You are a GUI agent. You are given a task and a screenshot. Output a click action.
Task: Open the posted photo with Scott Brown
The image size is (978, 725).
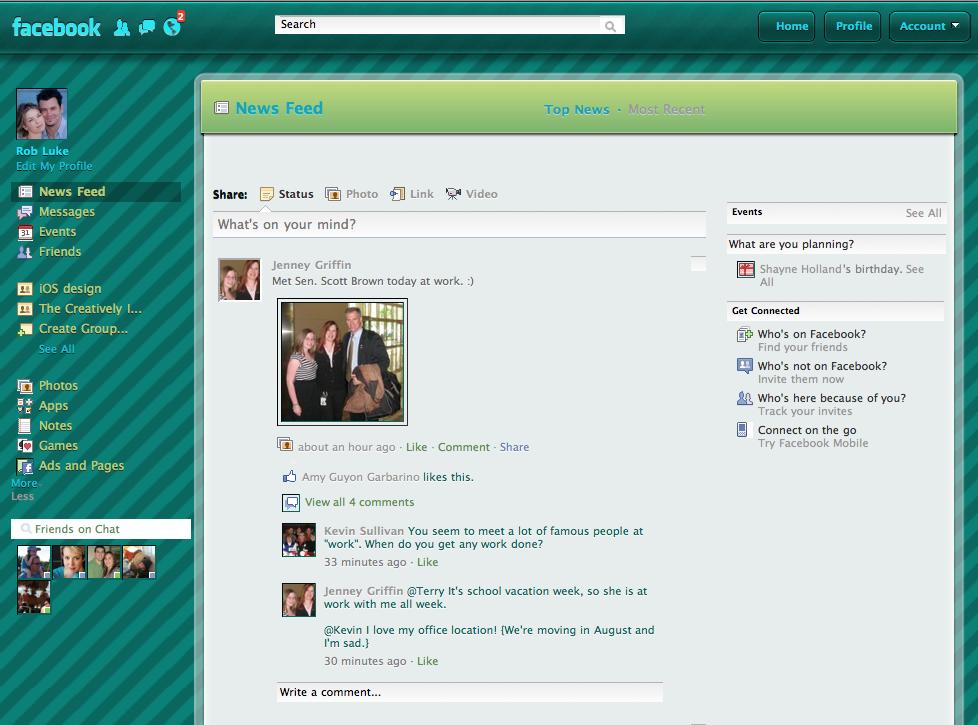(342, 362)
